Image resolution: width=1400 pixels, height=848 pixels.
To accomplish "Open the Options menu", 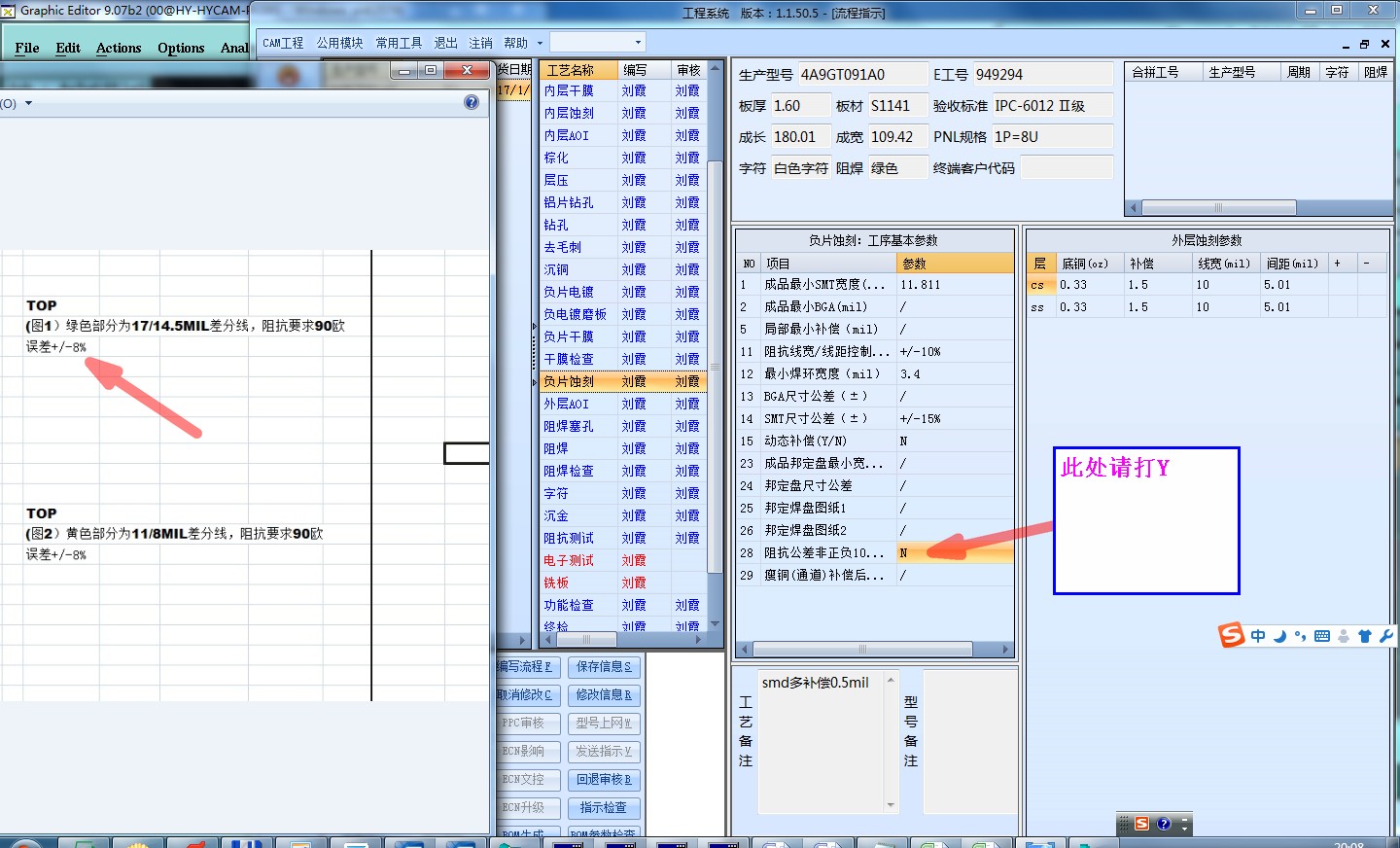I will pyautogui.click(x=181, y=48).
